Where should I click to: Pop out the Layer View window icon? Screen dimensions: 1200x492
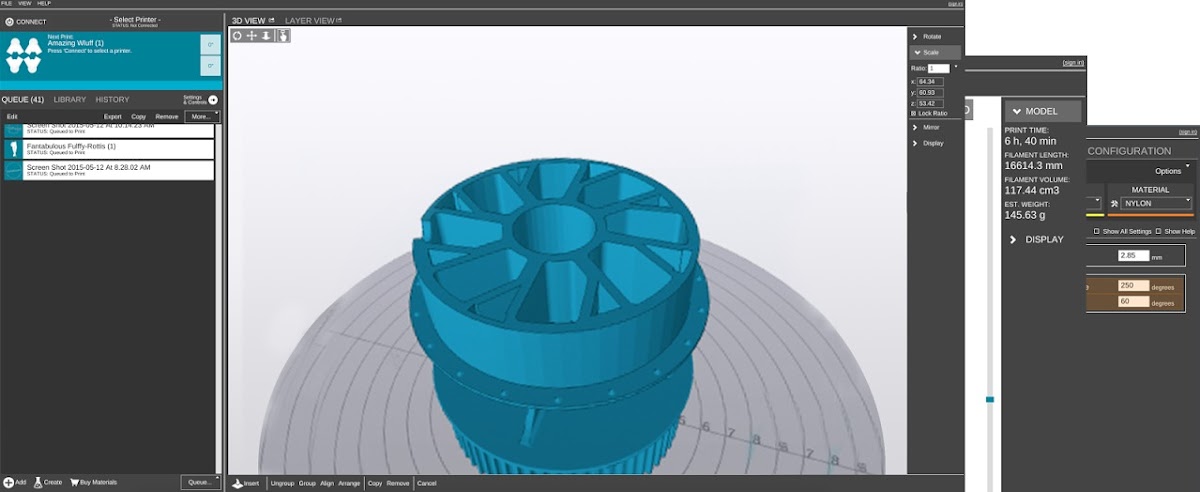340,20
